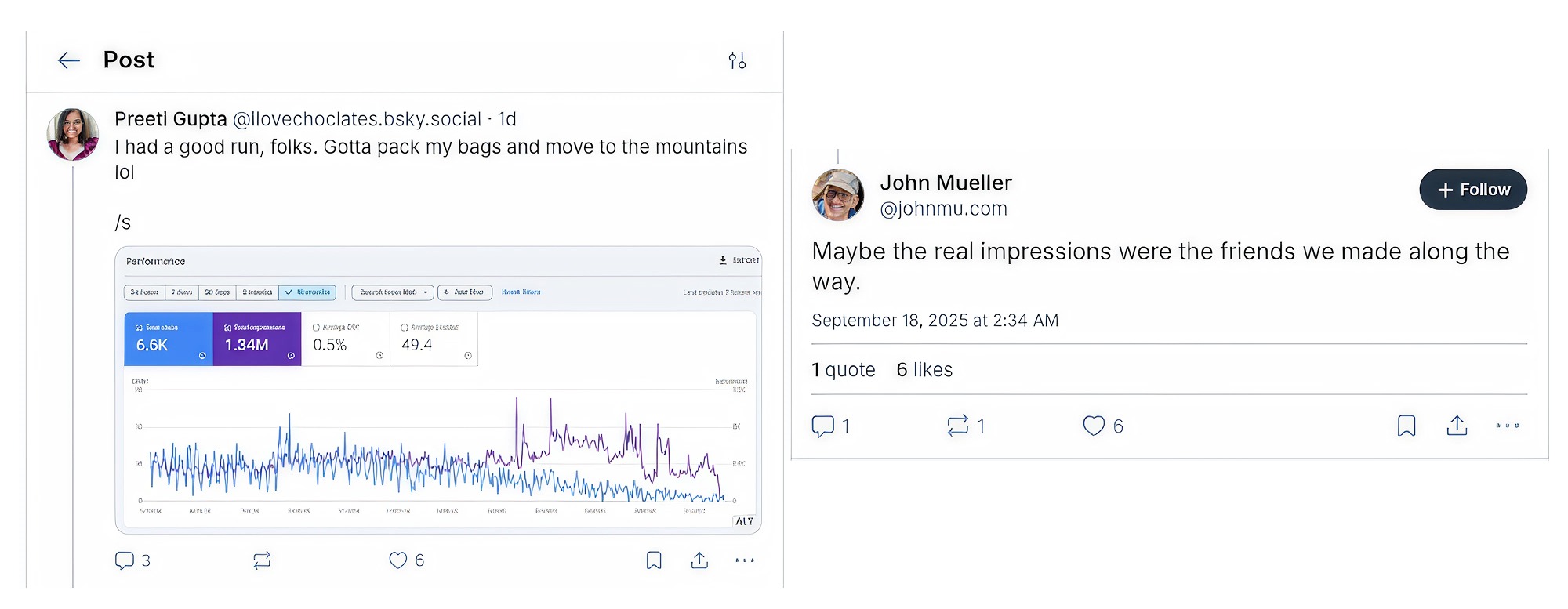Toggle the 6.6K total clicks metric card
1568x609 pixels.
pyautogui.click(x=168, y=339)
